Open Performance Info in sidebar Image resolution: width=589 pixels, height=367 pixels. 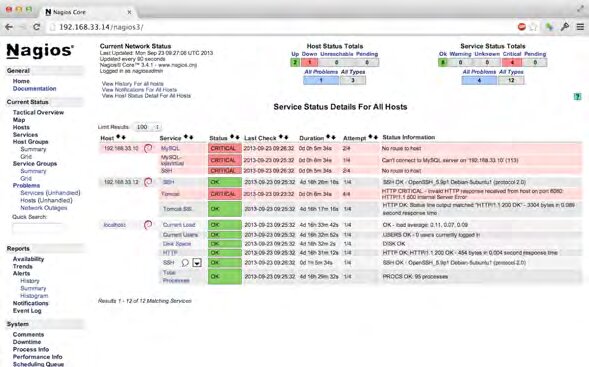[x=38, y=357]
